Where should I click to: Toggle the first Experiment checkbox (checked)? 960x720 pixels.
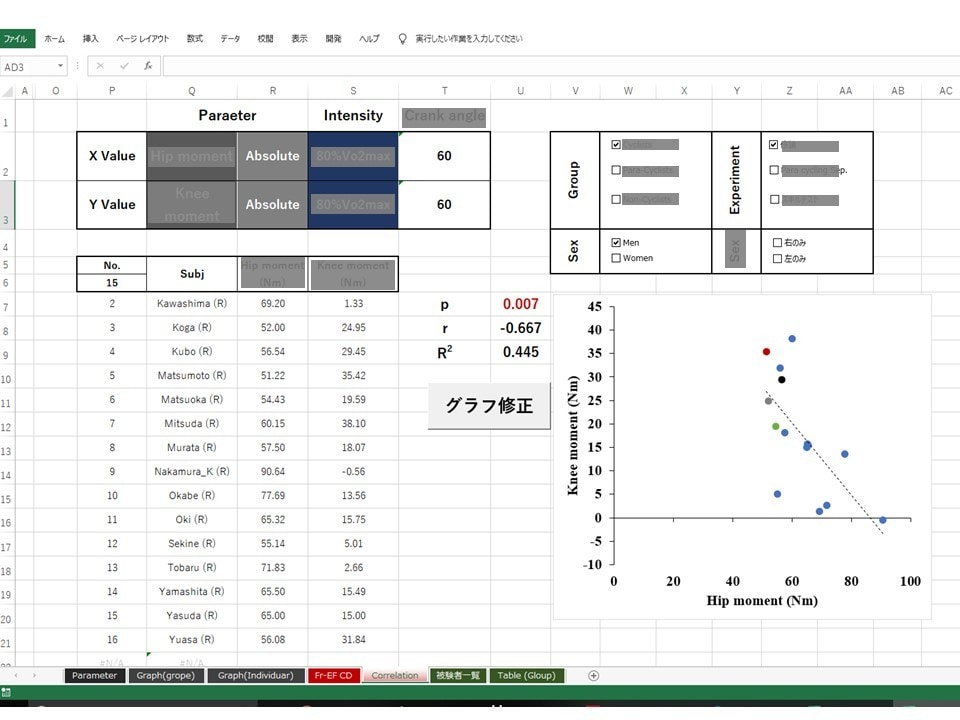click(x=774, y=144)
